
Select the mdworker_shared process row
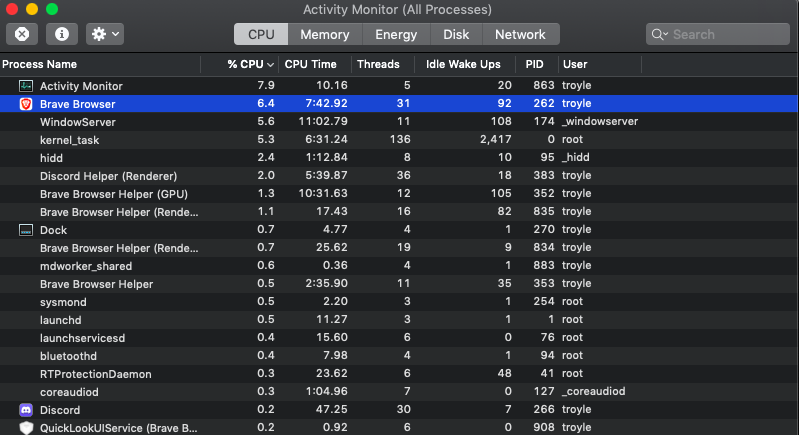[x=399, y=266]
